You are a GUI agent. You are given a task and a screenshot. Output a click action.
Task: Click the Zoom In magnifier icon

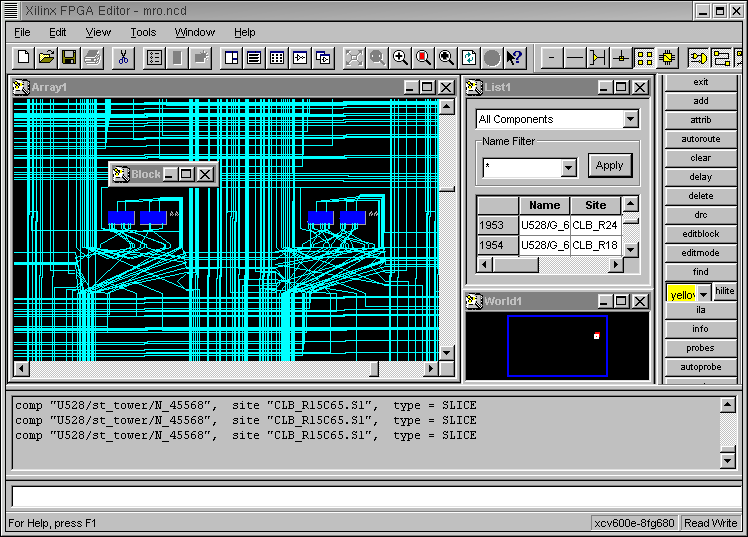coord(400,58)
